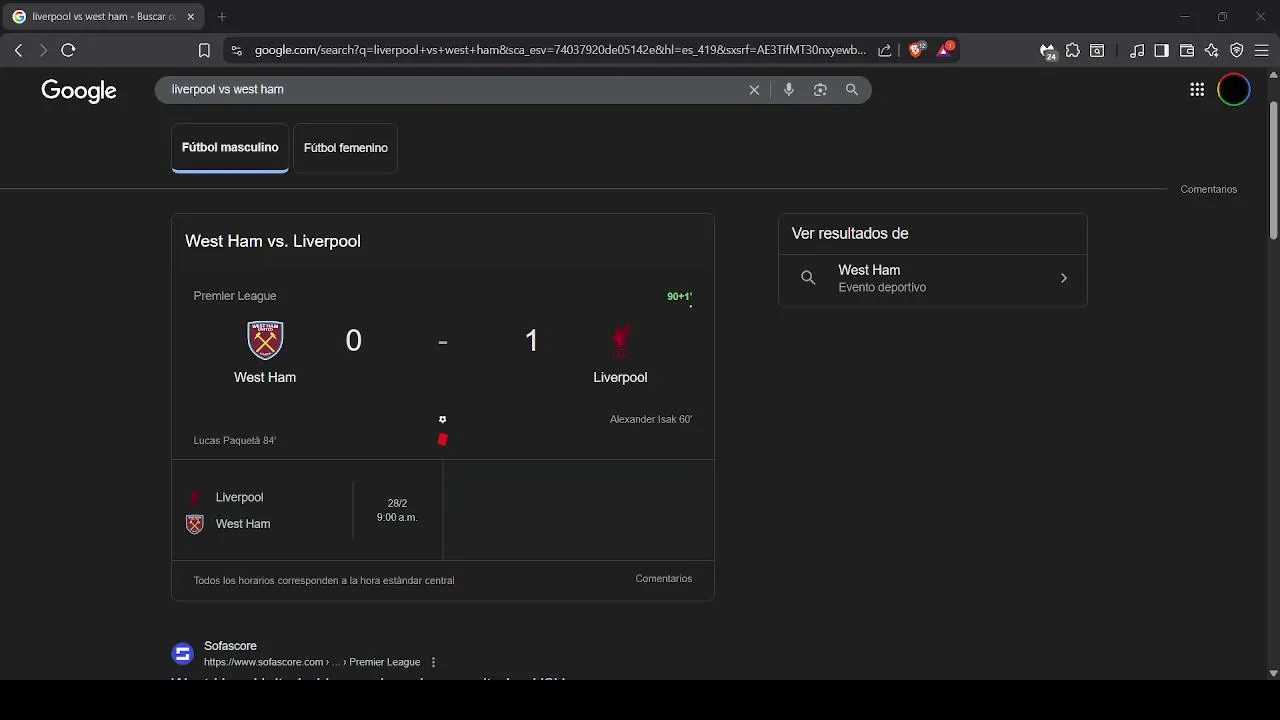Open the tab search icon
Screen dimensions: 1280x720
1097,50
